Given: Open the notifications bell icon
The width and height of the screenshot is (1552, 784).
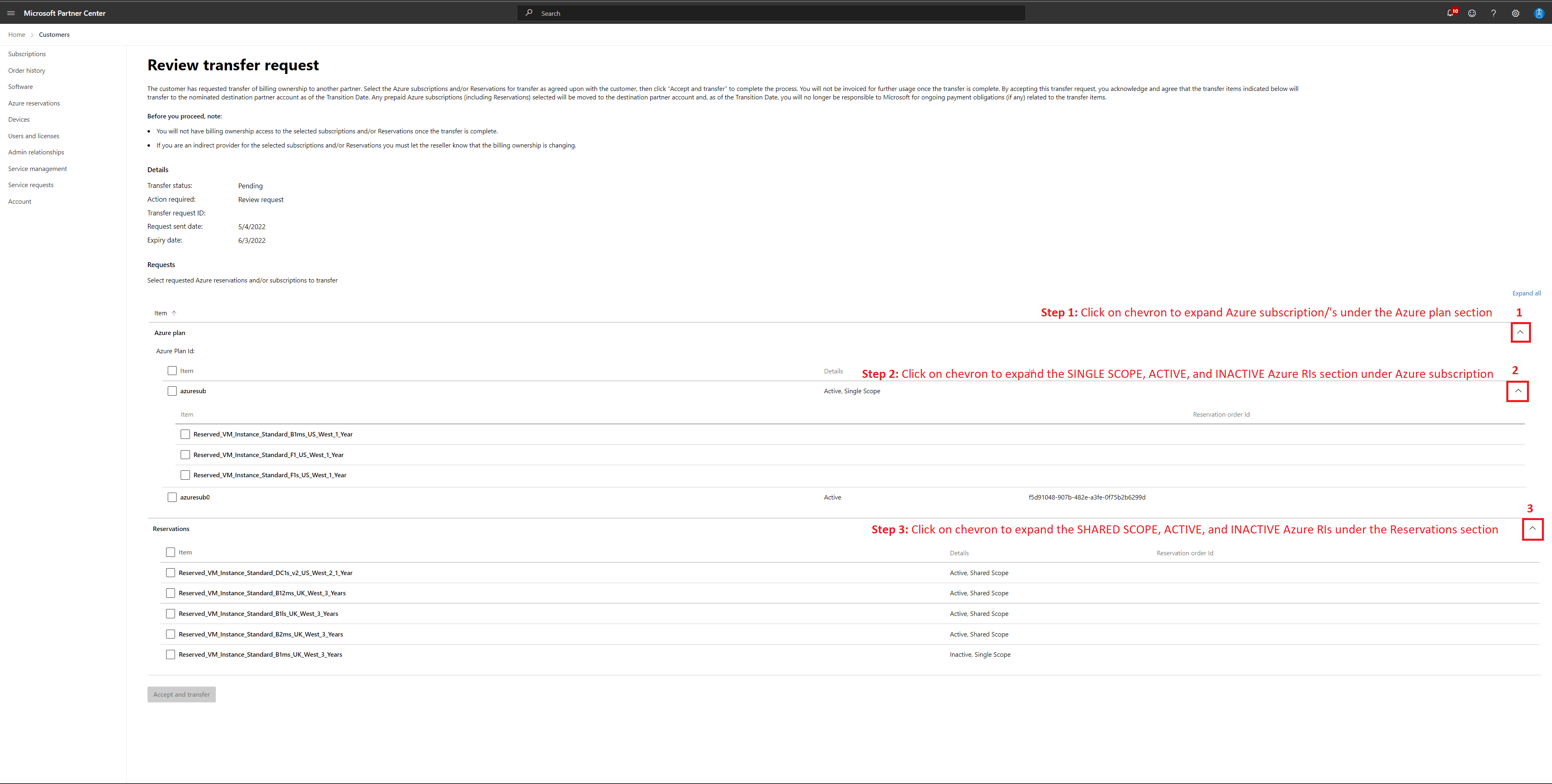Looking at the screenshot, I should (x=1450, y=13).
